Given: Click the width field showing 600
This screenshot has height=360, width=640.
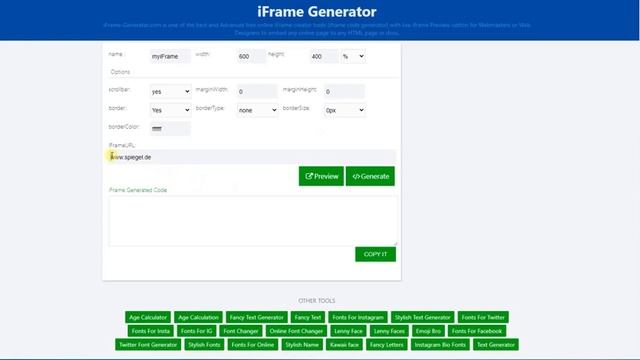Looking at the screenshot, I should click(x=251, y=56).
